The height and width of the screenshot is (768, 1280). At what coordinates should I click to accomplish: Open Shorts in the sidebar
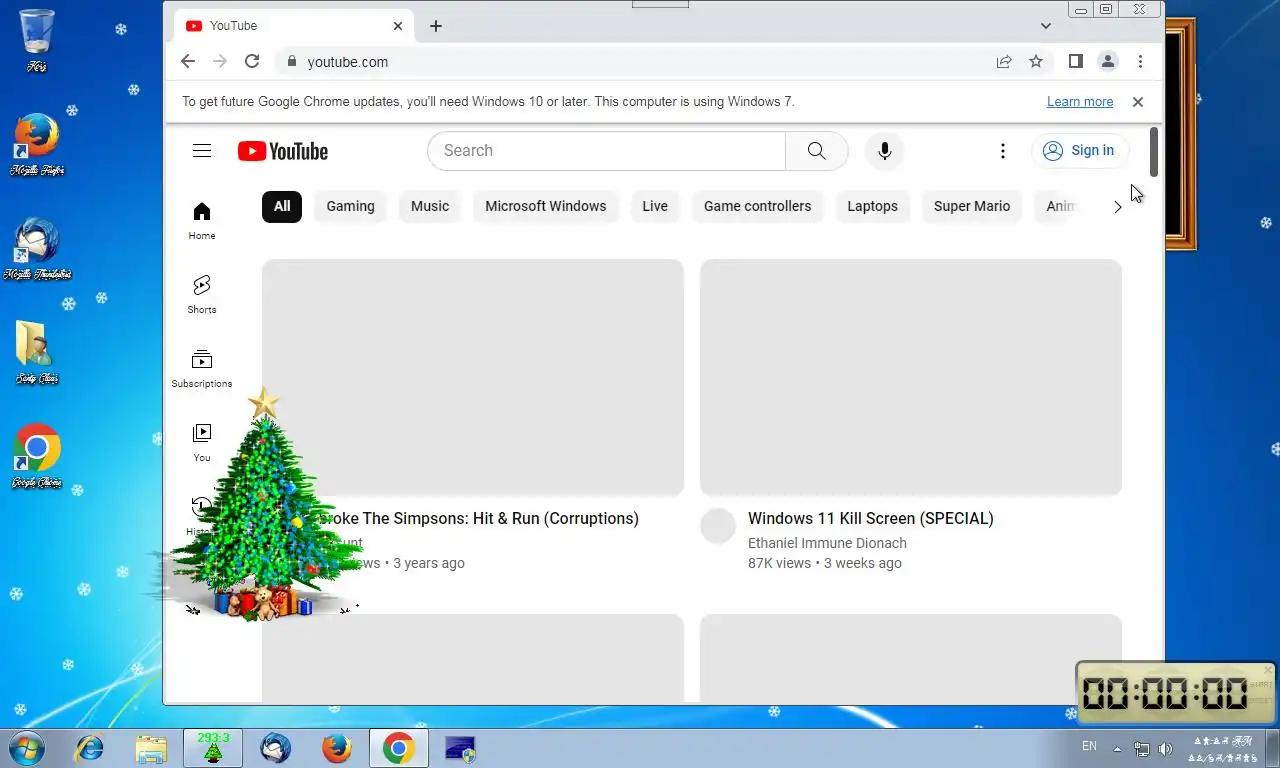(202, 295)
